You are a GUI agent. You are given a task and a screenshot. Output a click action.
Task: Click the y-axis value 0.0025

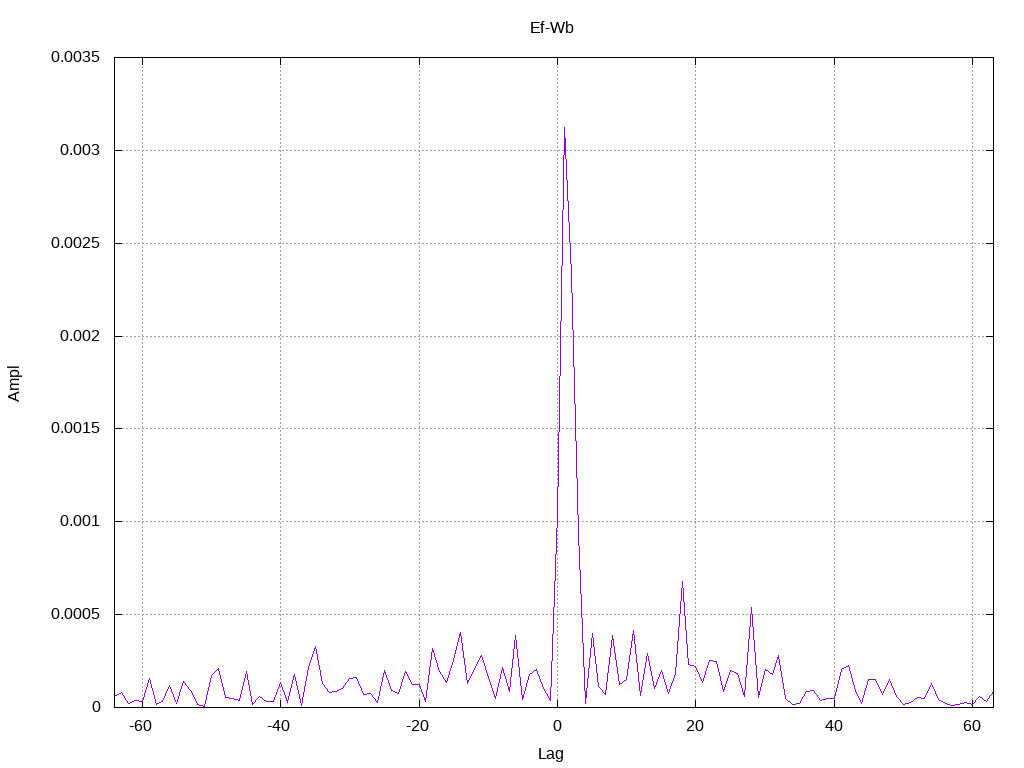76,243
